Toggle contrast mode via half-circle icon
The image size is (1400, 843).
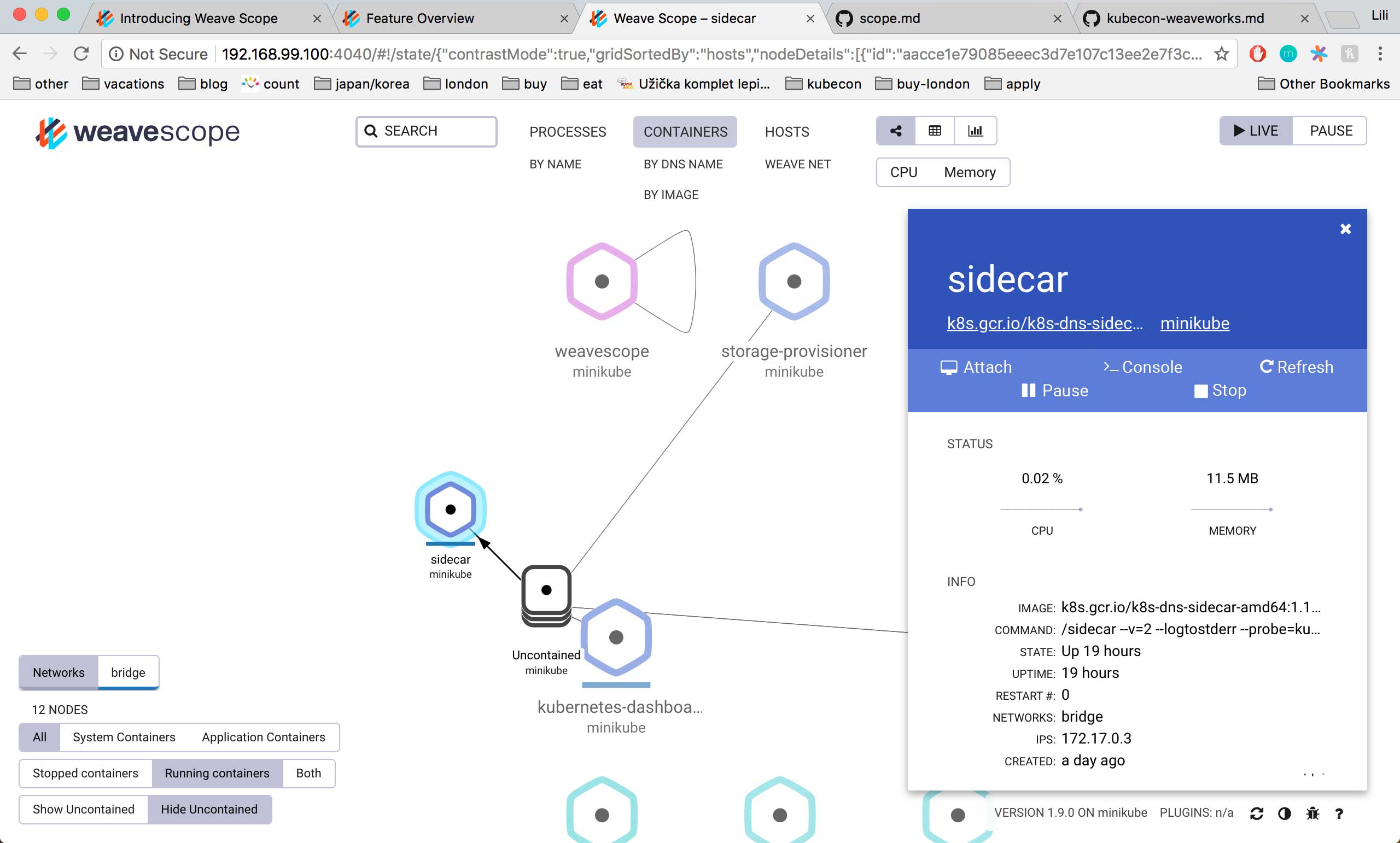pyautogui.click(x=1285, y=813)
